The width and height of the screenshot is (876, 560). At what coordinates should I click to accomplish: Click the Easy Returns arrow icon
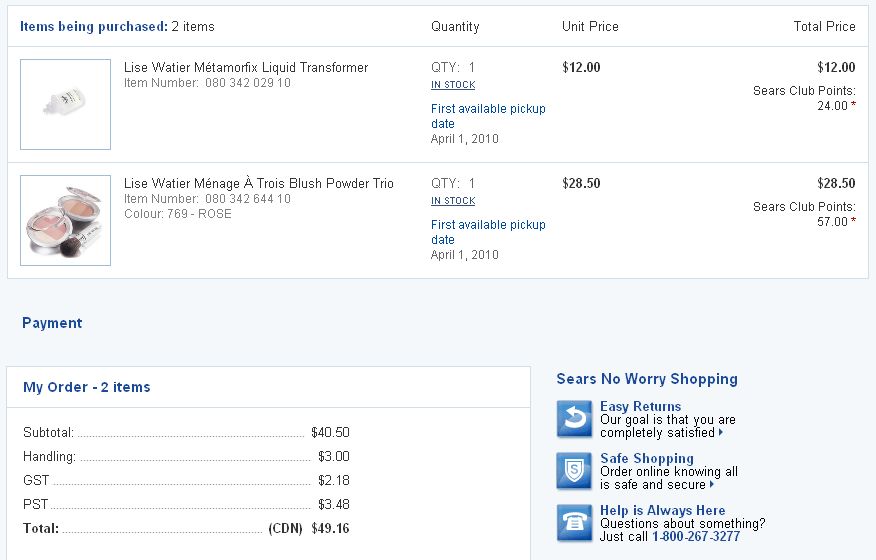coord(574,419)
